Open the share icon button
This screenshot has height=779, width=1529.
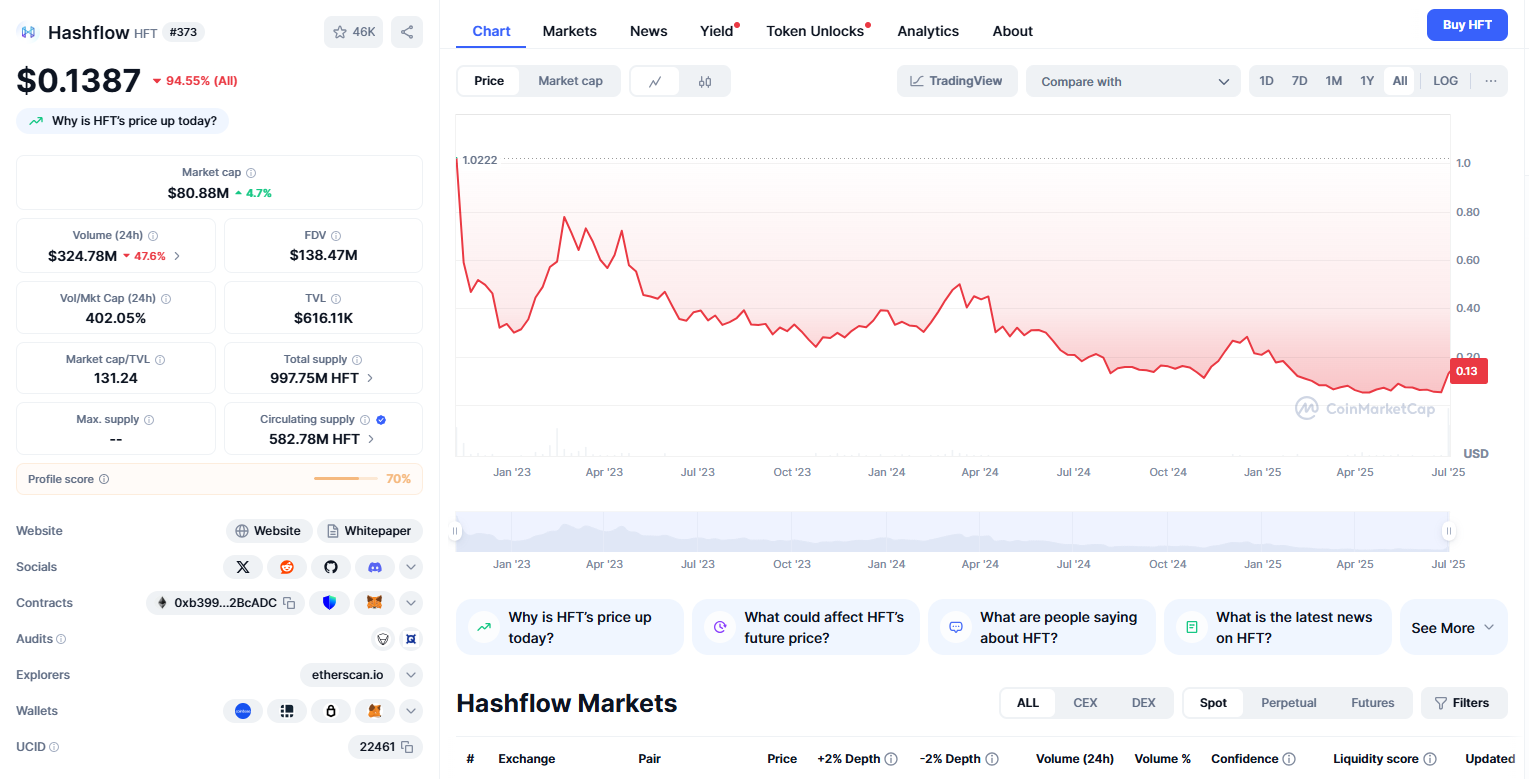(407, 32)
